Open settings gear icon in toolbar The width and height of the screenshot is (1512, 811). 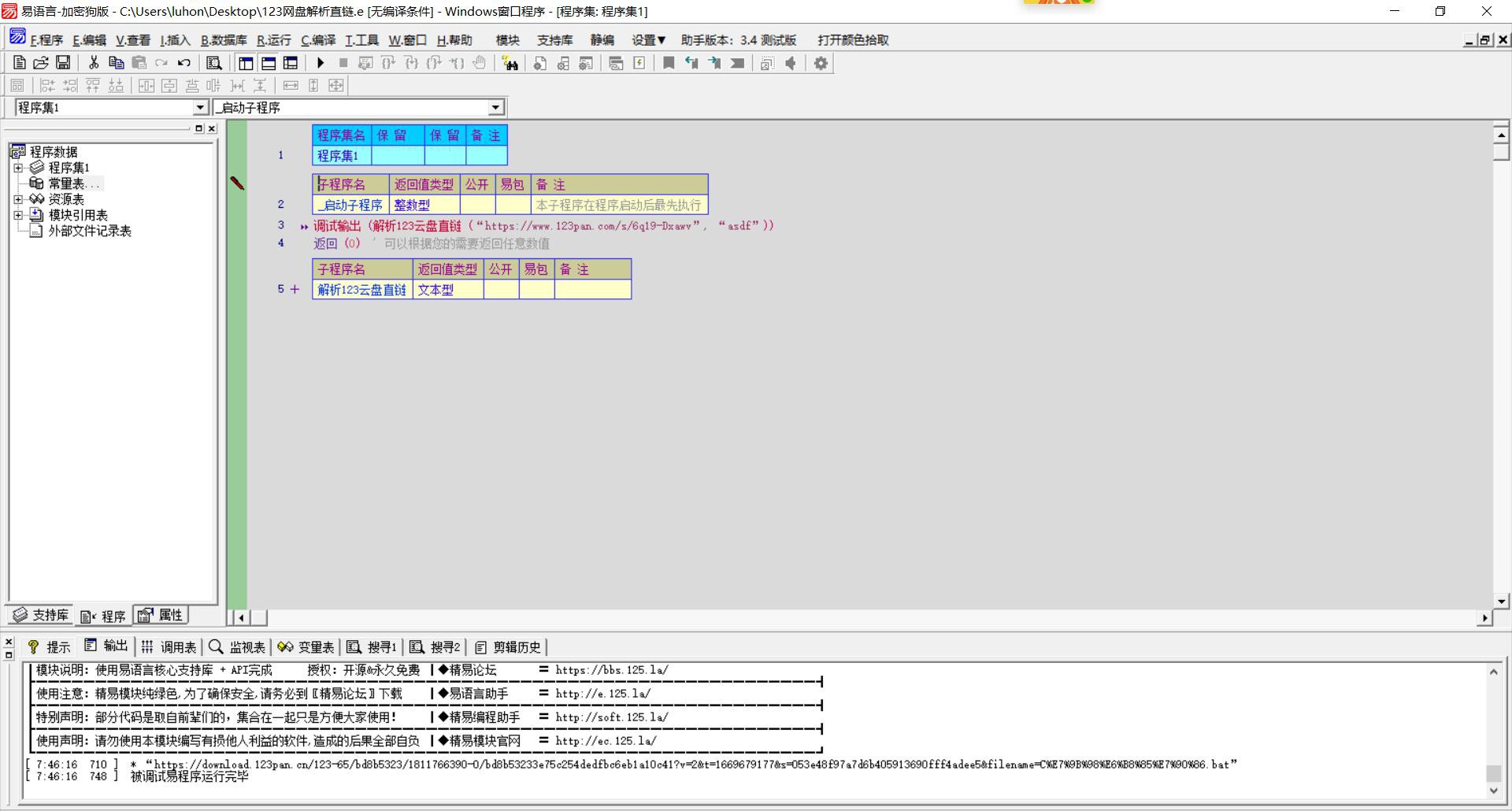click(821, 63)
